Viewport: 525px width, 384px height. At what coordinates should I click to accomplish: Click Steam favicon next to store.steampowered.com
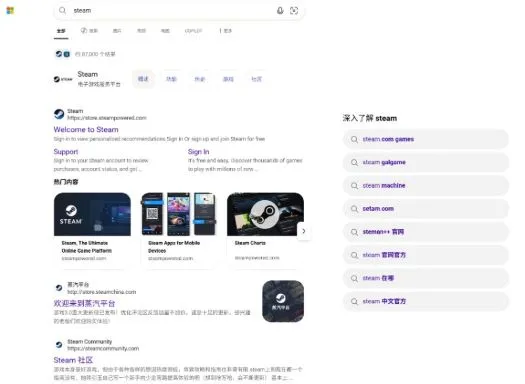[59, 114]
